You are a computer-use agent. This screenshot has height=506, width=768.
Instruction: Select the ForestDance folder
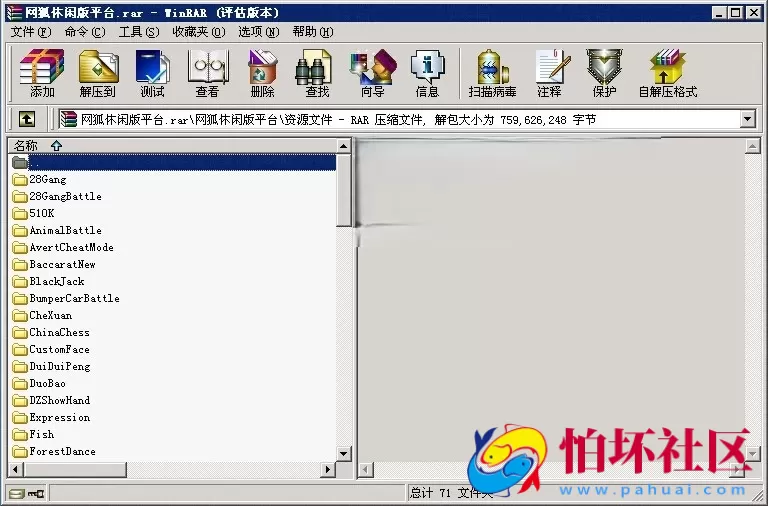tap(54, 452)
